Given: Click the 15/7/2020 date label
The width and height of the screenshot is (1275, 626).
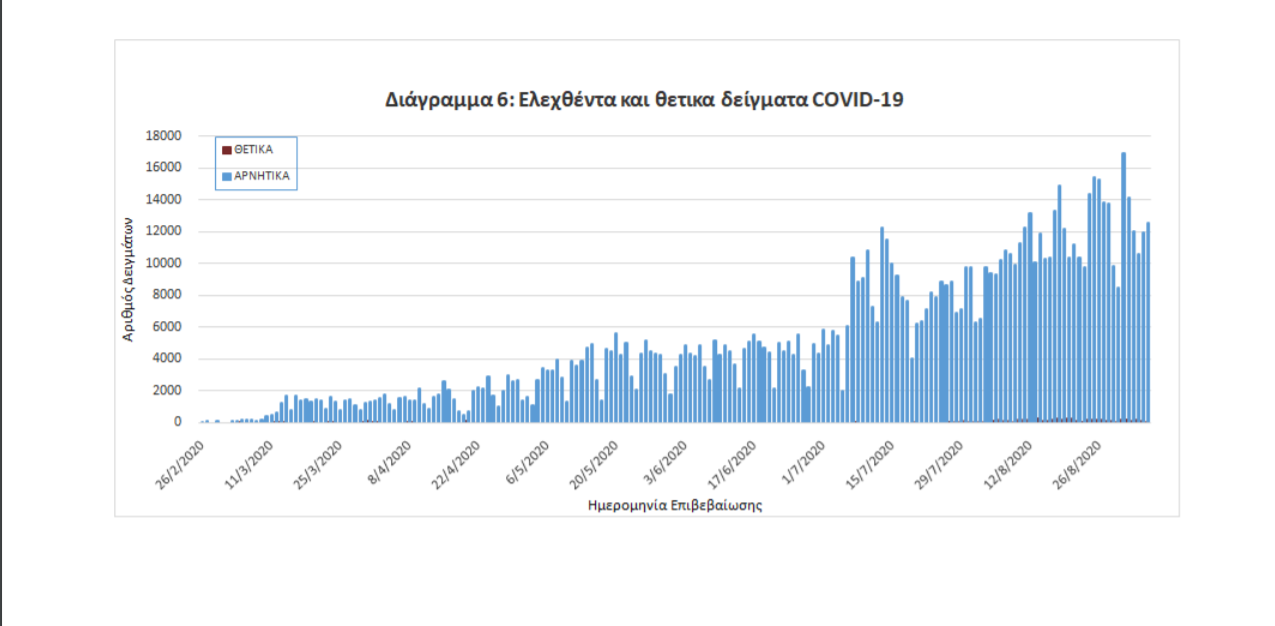Looking at the screenshot, I should (867, 464).
